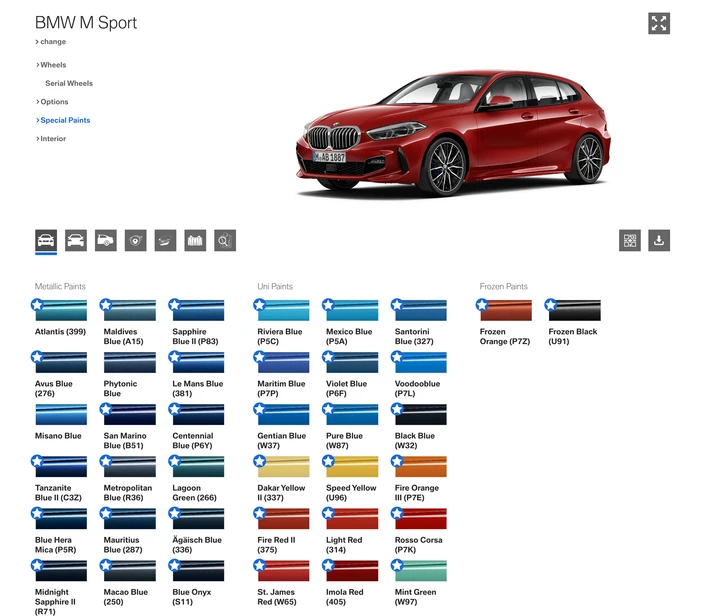Choose the Light Red (314) swatch

click(x=352, y=519)
